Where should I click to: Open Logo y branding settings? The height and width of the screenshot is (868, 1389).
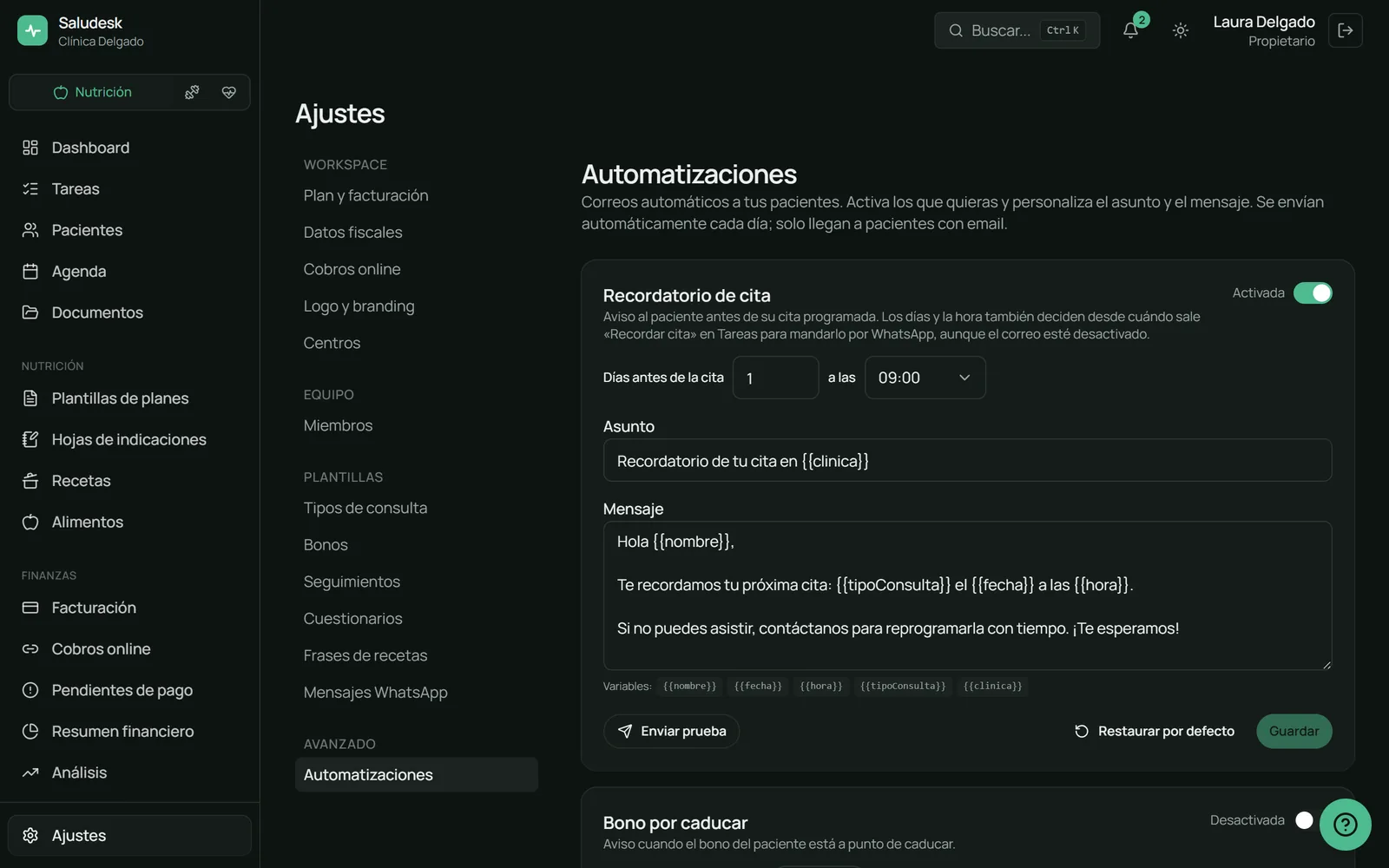point(359,306)
